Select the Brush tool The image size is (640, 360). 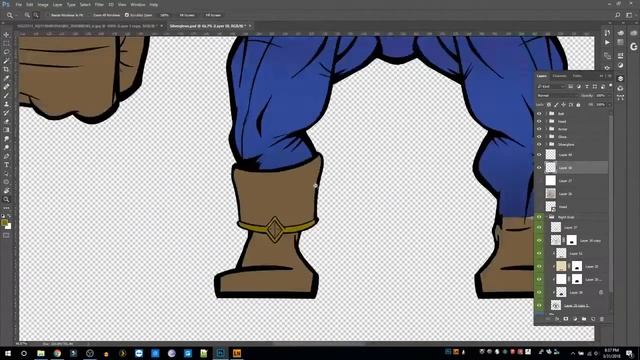[x=6, y=96]
